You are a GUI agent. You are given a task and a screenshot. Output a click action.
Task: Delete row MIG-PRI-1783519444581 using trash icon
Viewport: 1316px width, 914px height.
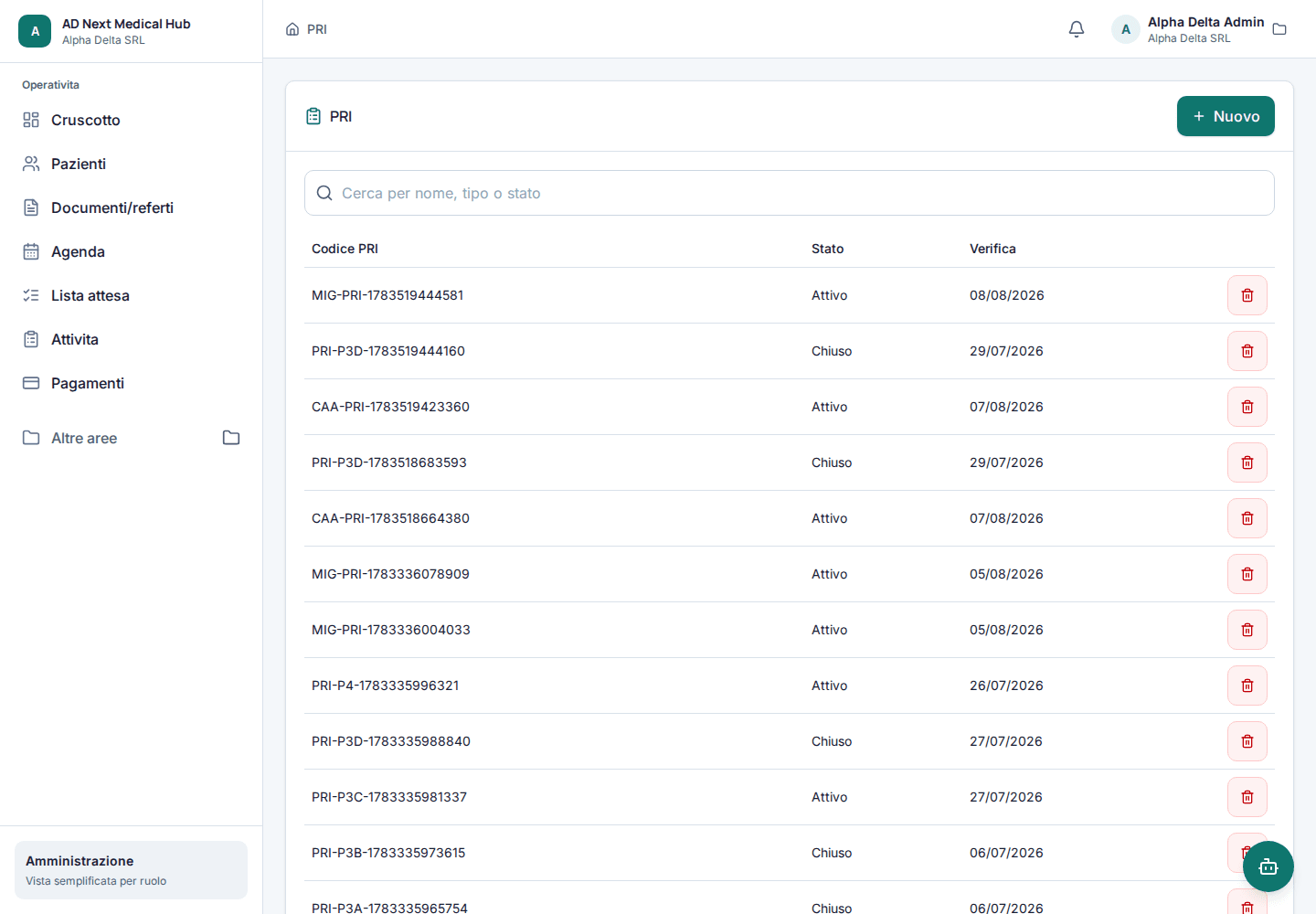coord(1247,295)
